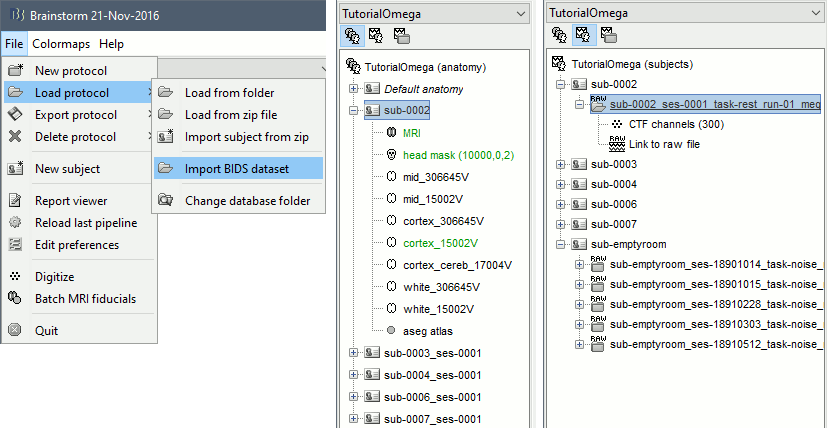Click the Link to raw file icon
Image resolution: width=828 pixels, height=428 pixels.
pos(617,144)
